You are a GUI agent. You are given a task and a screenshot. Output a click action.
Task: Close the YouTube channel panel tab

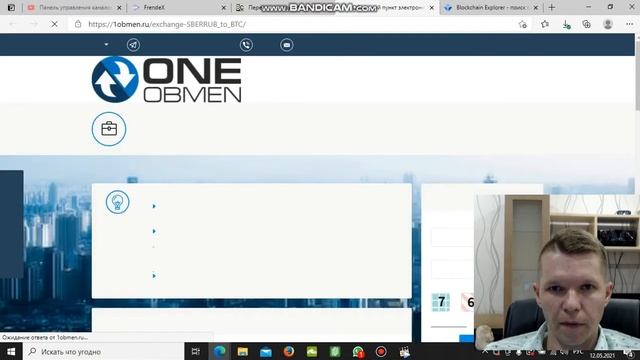pos(119,8)
